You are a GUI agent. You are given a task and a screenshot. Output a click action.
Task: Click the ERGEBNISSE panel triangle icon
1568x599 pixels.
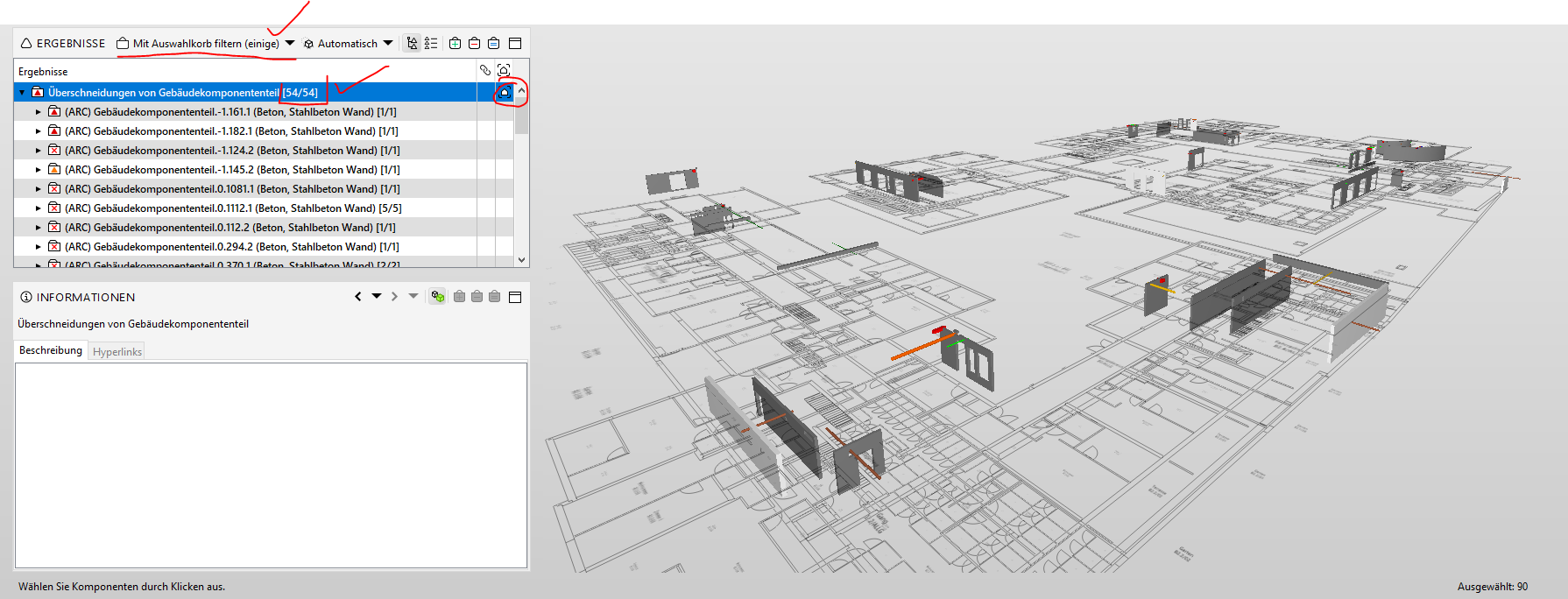click(x=26, y=43)
